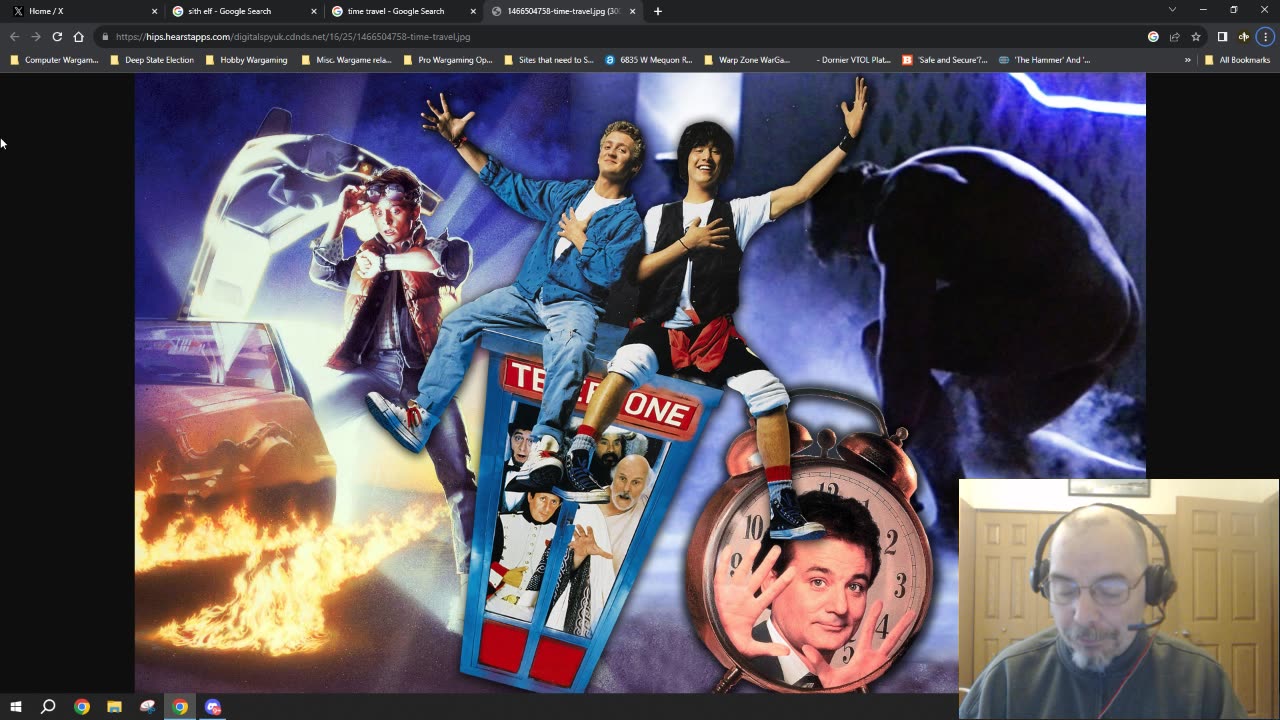Open the Chrome three-dot menu
The width and height of the screenshot is (1280, 720).
pyautogui.click(x=1265, y=36)
